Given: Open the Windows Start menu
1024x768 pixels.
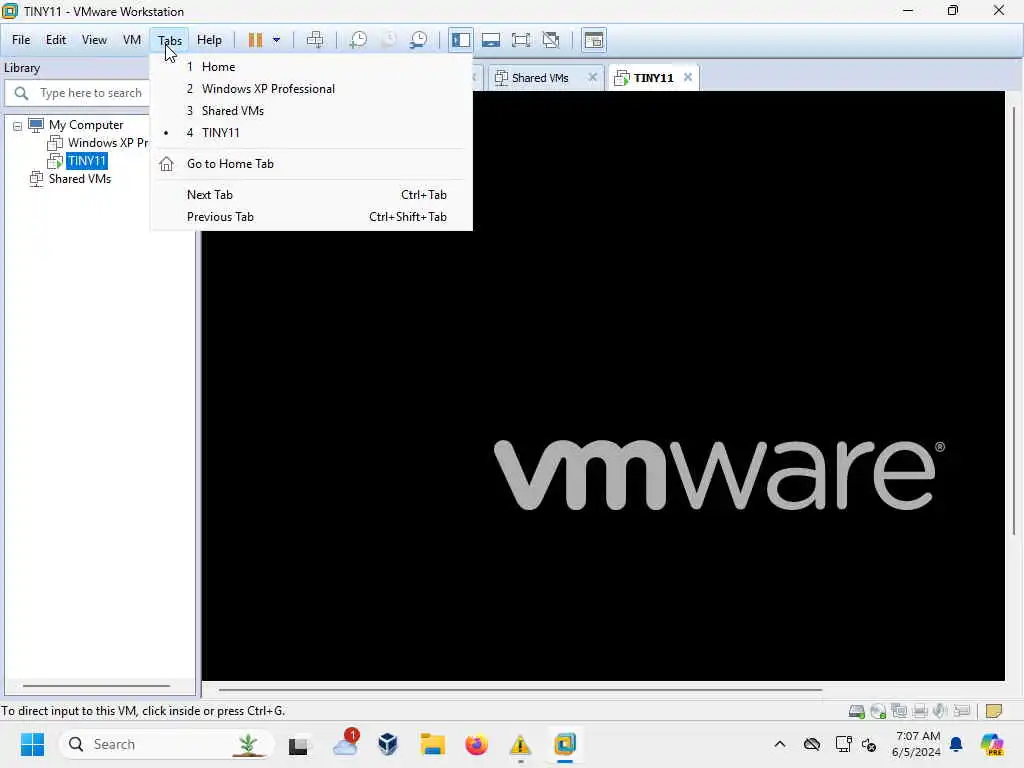Looking at the screenshot, I should pyautogui.click(x=32, y=744).
